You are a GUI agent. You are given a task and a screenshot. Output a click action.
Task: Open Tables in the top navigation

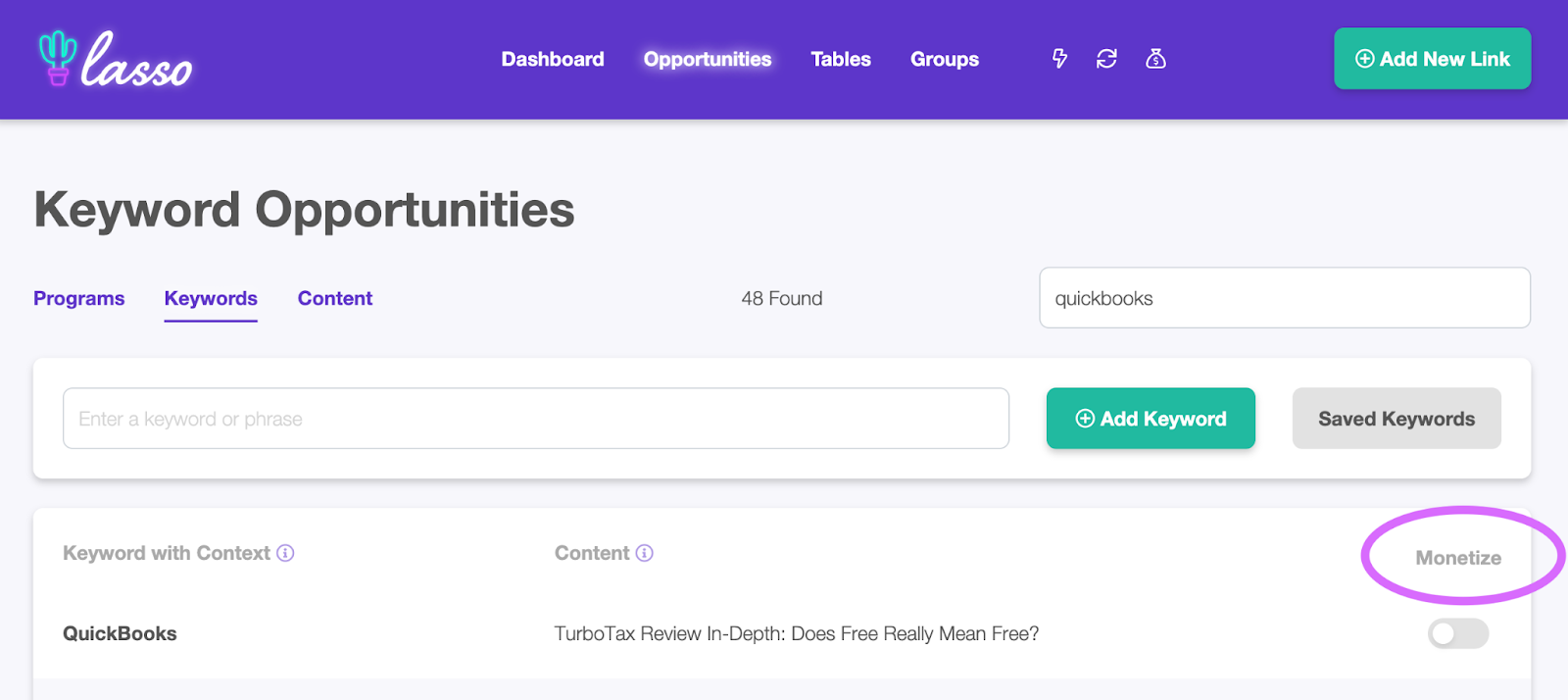[x=841, y=59]
